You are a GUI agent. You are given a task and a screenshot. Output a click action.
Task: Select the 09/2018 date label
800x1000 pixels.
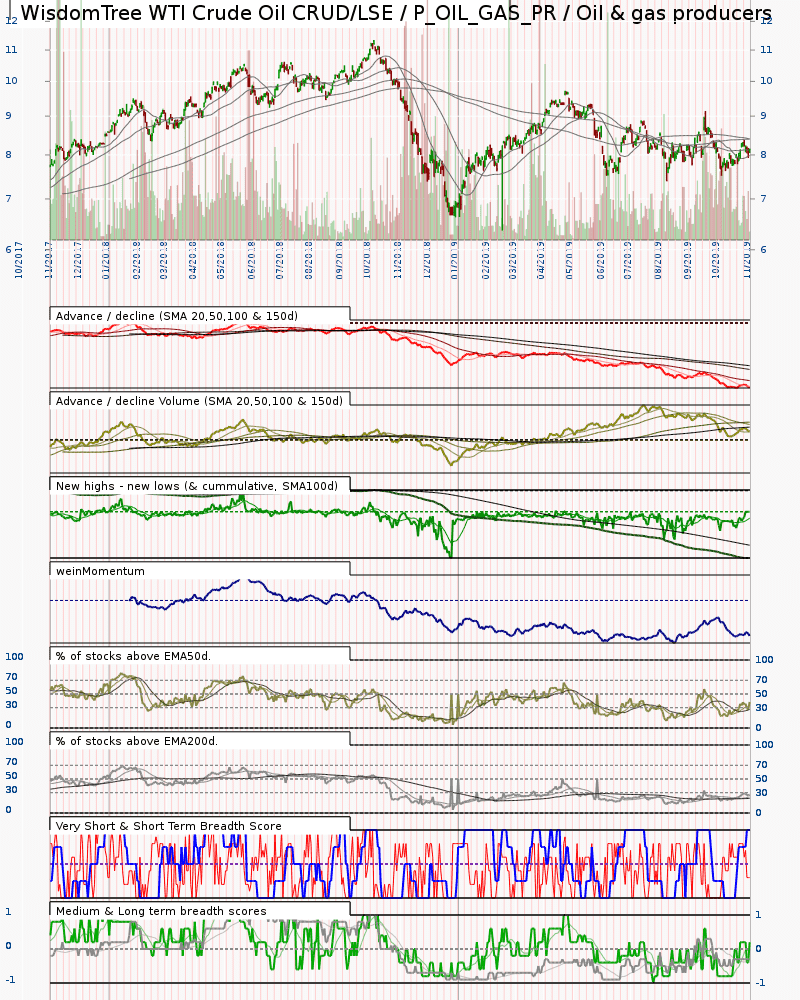click(x=339, y=260)
